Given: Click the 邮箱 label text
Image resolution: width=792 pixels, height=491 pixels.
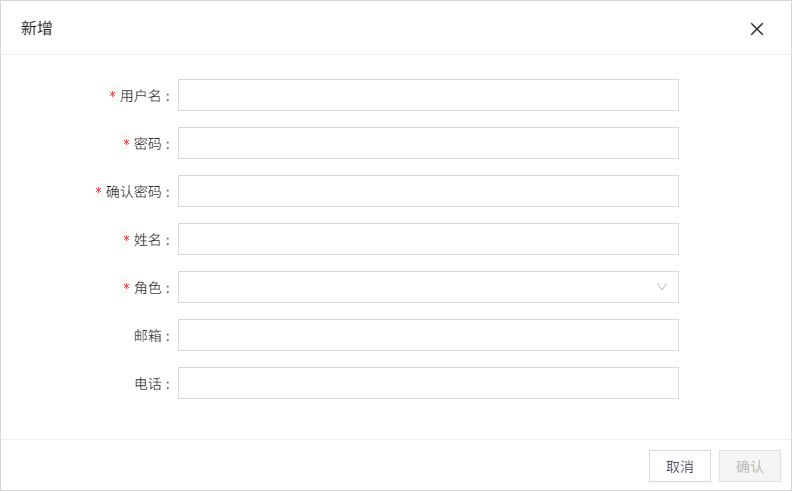Looking at the screenshot, I should click(x=148, y=336).
